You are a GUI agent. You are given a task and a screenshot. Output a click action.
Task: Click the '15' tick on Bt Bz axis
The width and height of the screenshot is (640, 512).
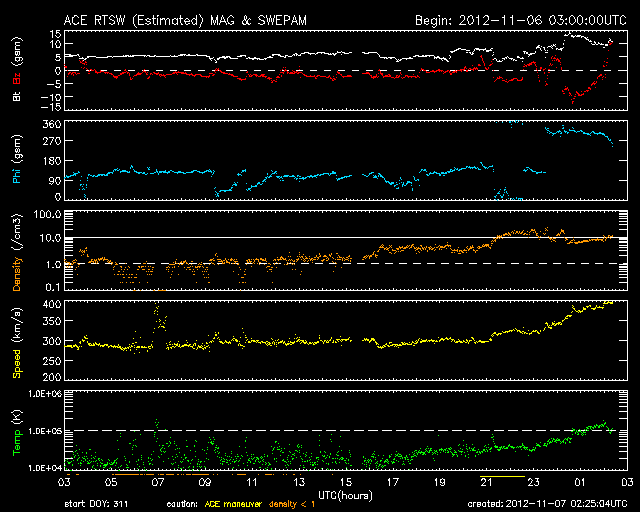click(56, 34)
